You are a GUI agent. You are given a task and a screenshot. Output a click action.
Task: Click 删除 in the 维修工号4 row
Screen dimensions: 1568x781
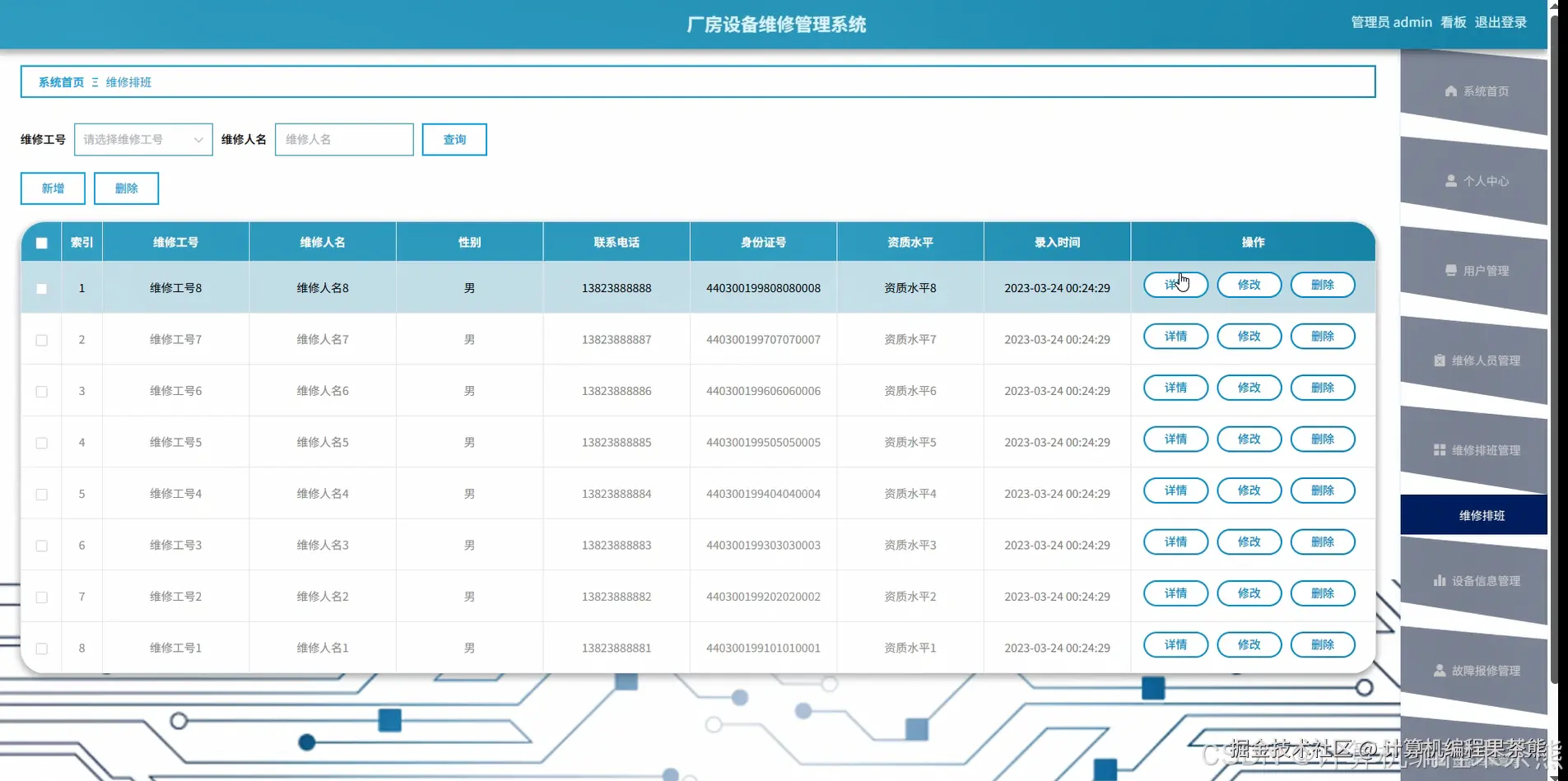pyautogui.click(x=1322, y=490)
